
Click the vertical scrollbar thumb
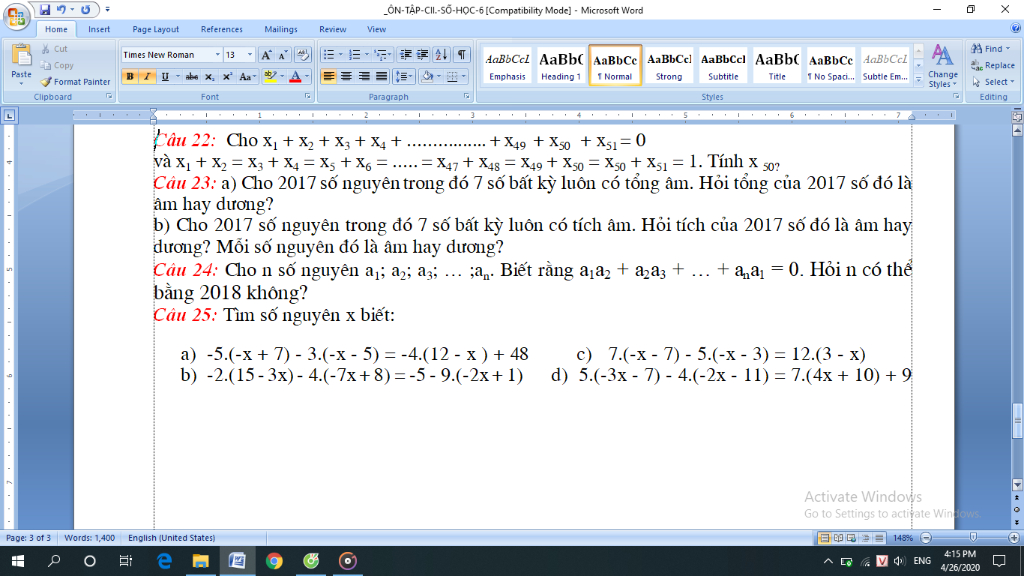(1017, 422)
